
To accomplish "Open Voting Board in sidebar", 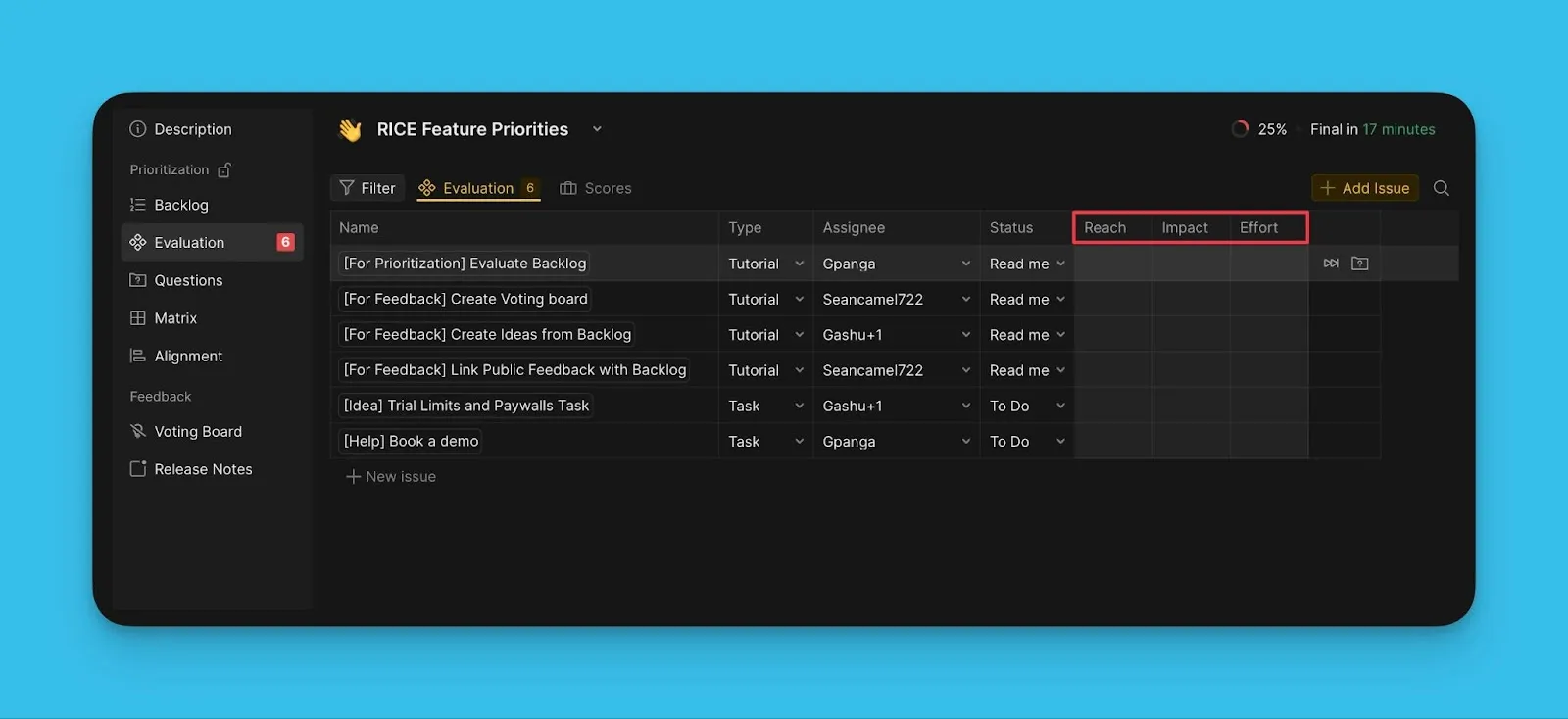I will click(197, 432).
